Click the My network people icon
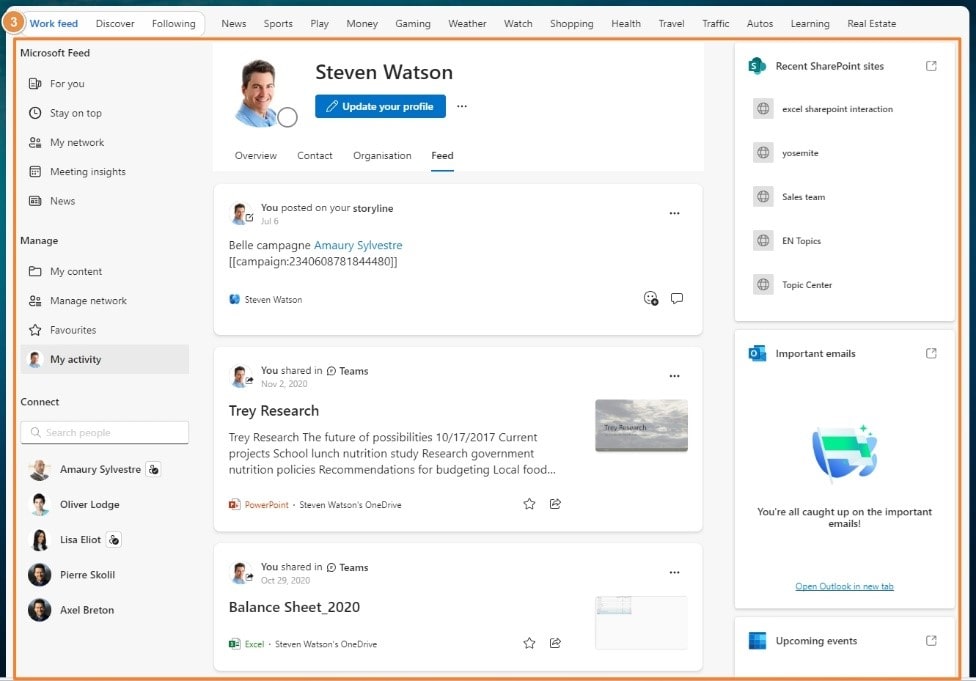The height and width of the screenshot is (681, 976). click(35, 143)
